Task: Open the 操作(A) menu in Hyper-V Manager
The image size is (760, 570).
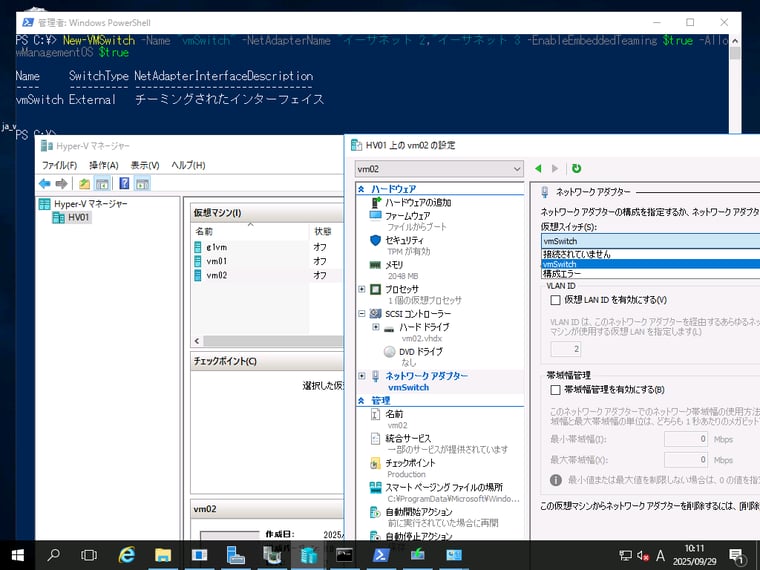Action: click(x=104, y=165)
